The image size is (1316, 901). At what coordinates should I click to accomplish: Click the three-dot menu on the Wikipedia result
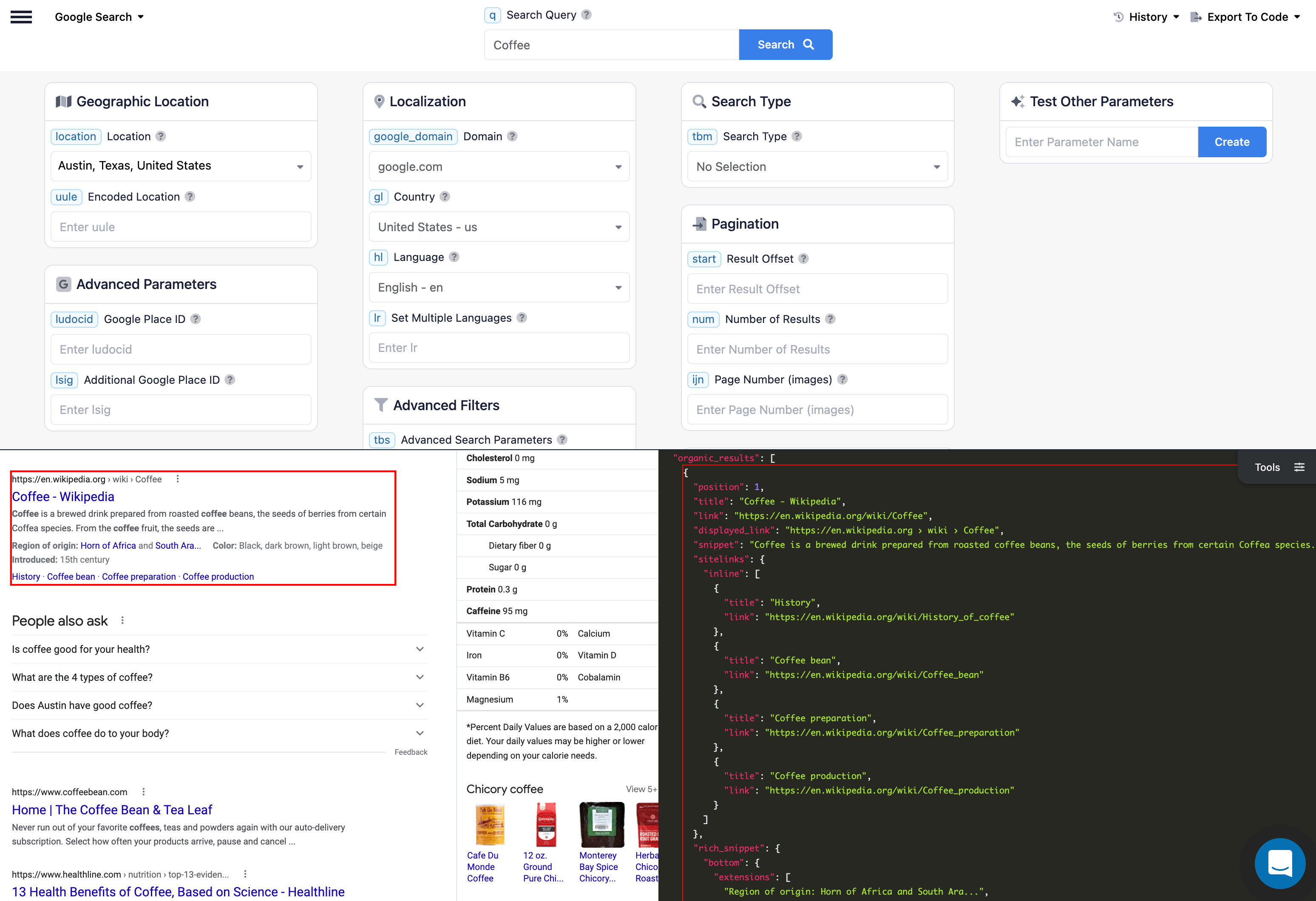[x=177, y=479]
